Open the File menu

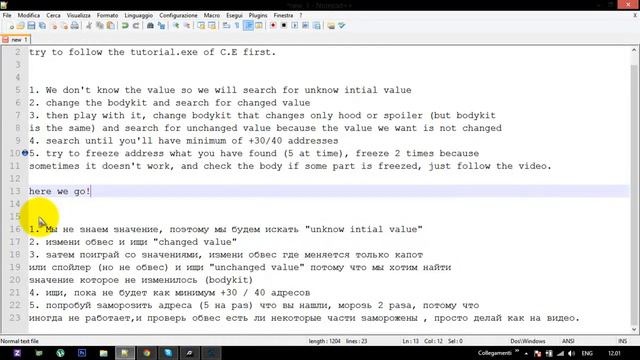click(x=7, y=15)
